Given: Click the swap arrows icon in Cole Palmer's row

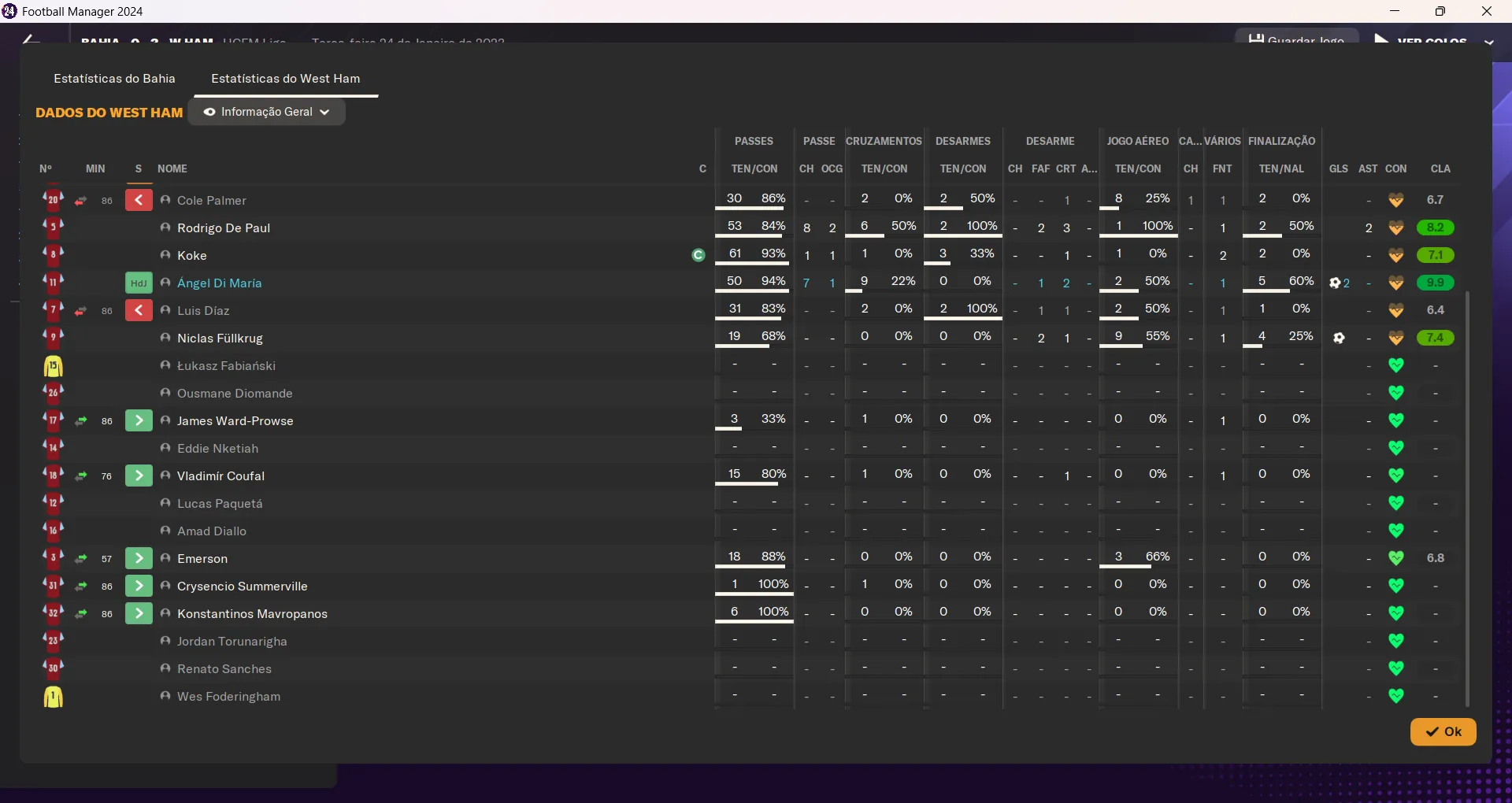Looking at the screenshot, I should [x=80, y=201].
